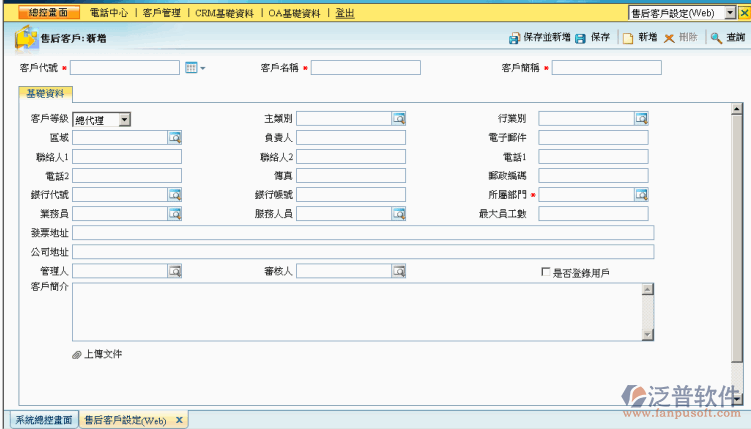Click 客戶簡介 textarea scroll-up arrow
Screen dimensions: 751x429
(x=648, y=289)
